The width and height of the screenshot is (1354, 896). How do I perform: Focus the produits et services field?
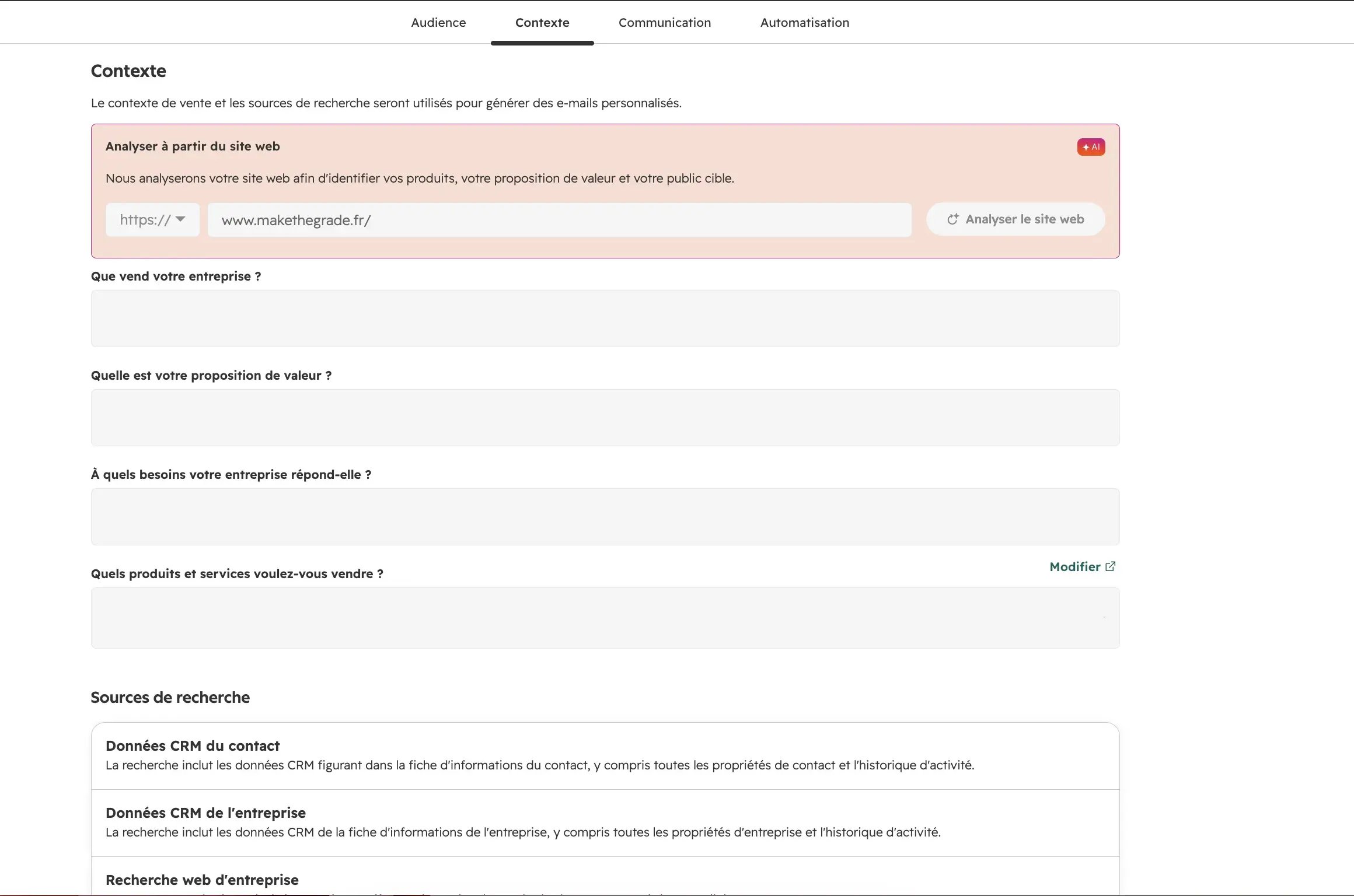click(605, 618)
